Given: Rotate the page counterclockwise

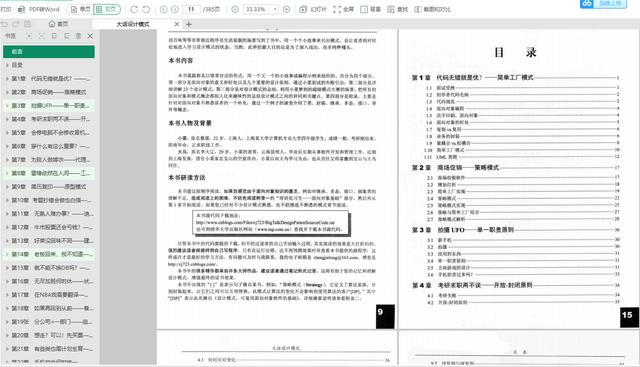Looking at the screenshot, I should [146, 9].
